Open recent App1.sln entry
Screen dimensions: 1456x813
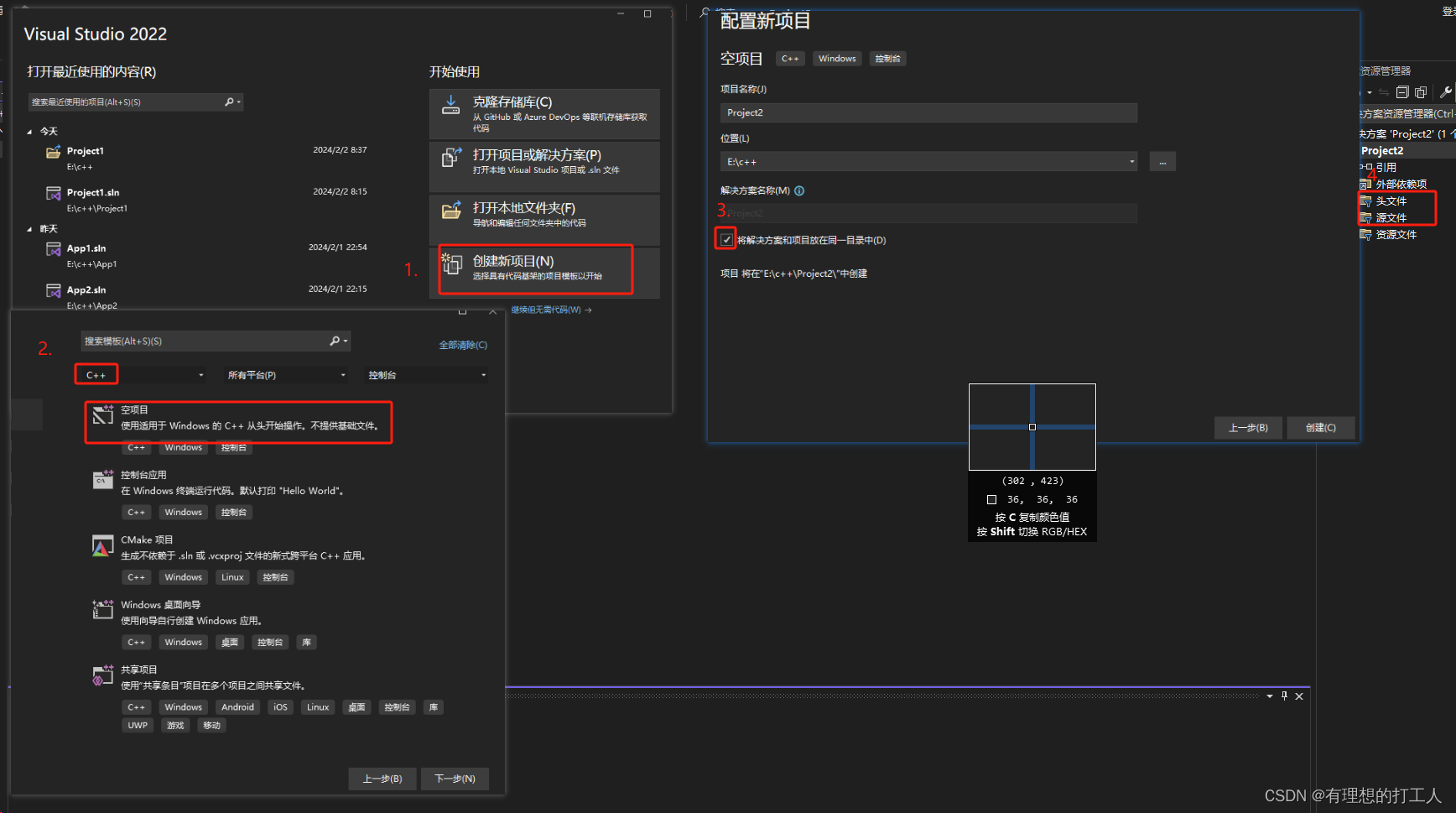pyautogui.click(x=205, y=255)
